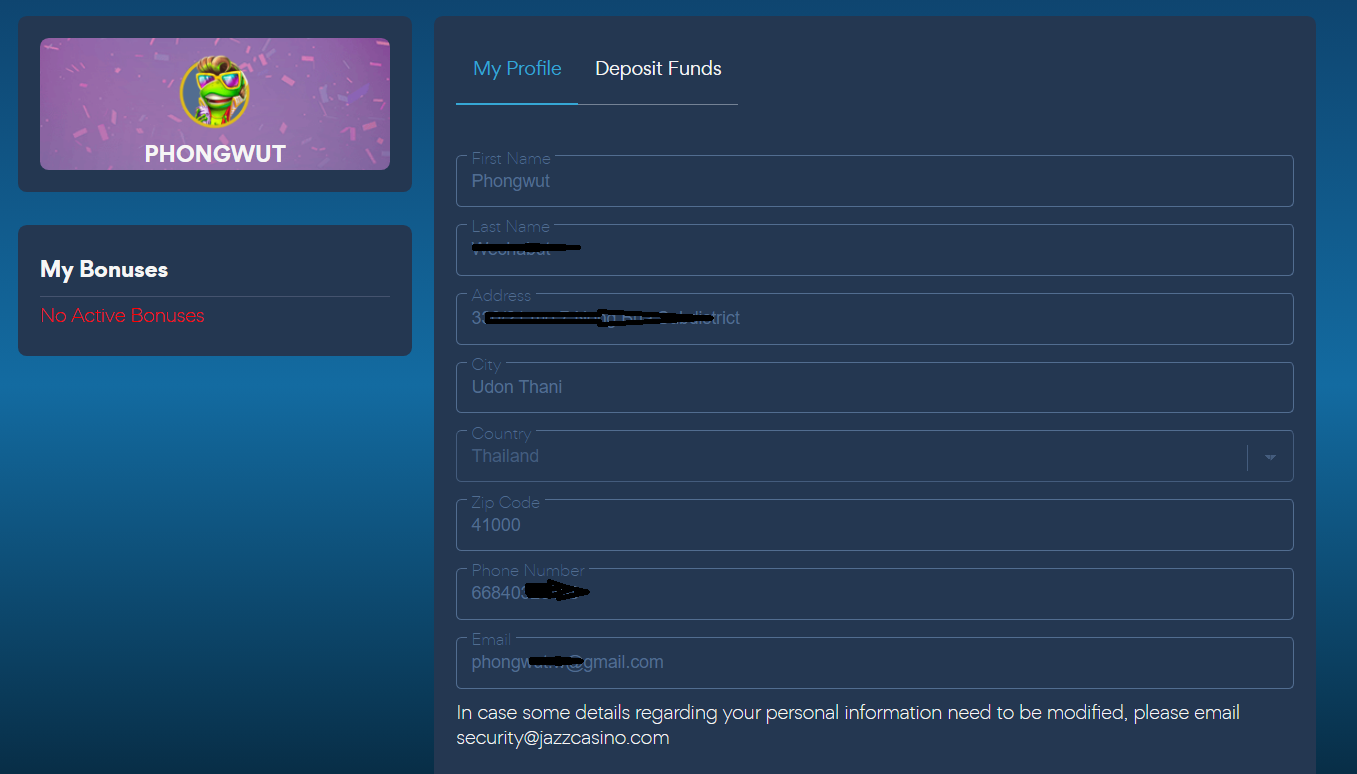This screenshot has width=1357, height=774.
Task: Click the First Name field label
Action: pos(511,158)
